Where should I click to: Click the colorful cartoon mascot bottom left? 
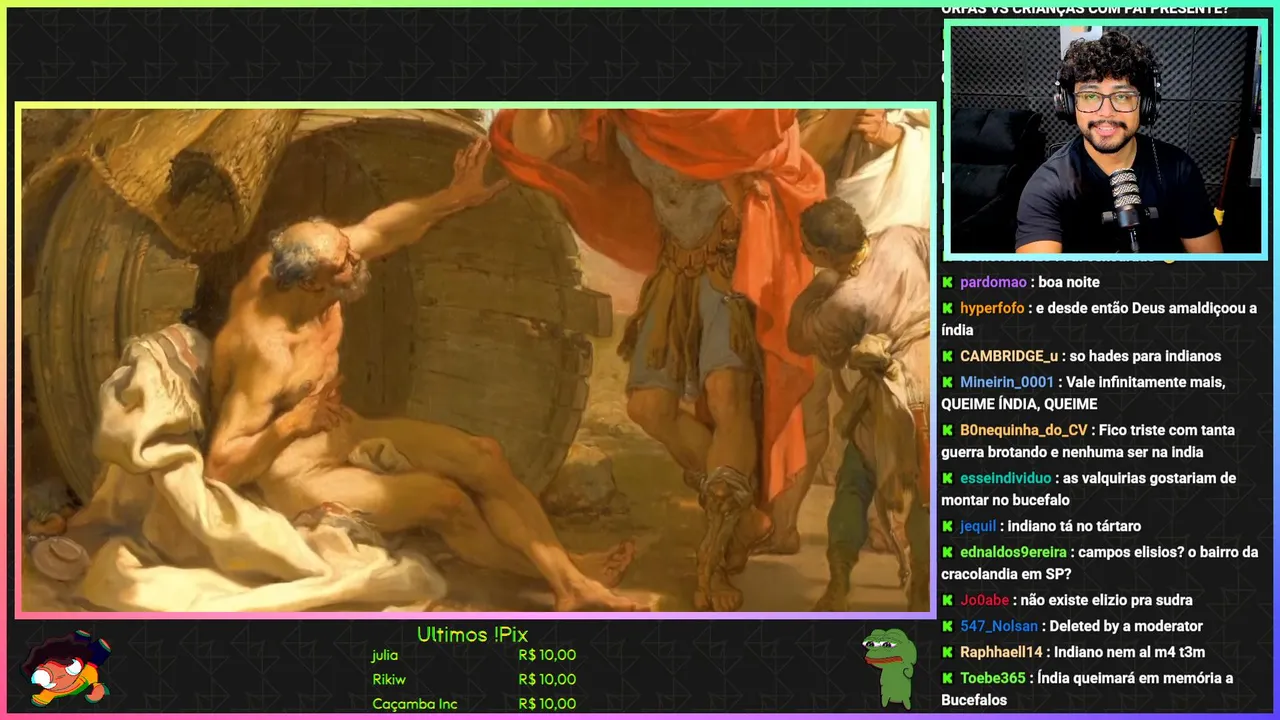[x=66, y=668]
